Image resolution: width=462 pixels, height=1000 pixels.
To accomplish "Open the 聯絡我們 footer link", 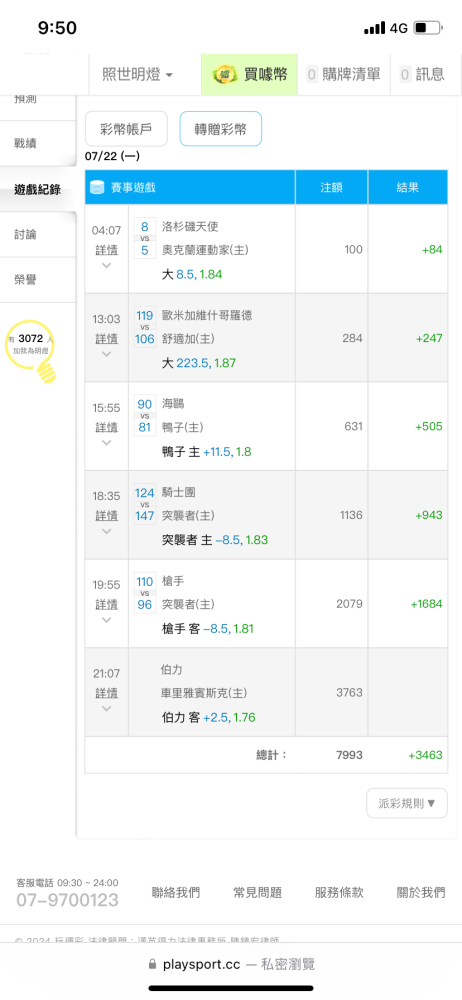I will tap(176, 892).
